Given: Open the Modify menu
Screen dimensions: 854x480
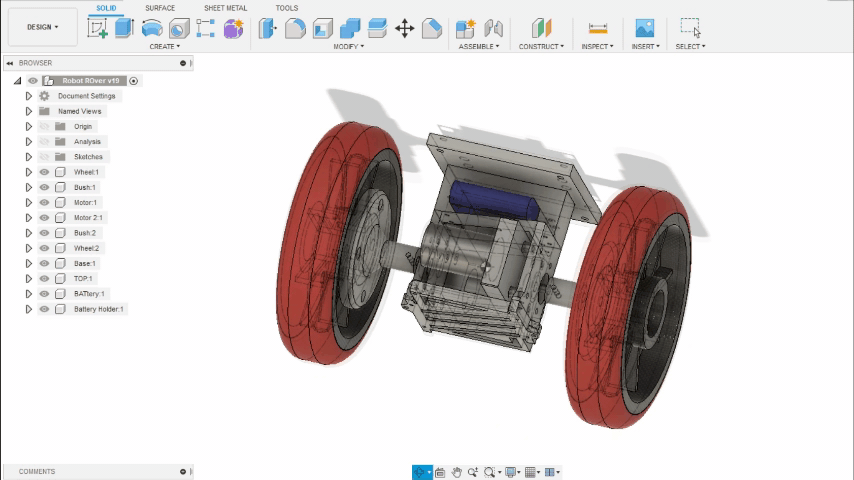Looking at the screenshot, I should point(348,46).
